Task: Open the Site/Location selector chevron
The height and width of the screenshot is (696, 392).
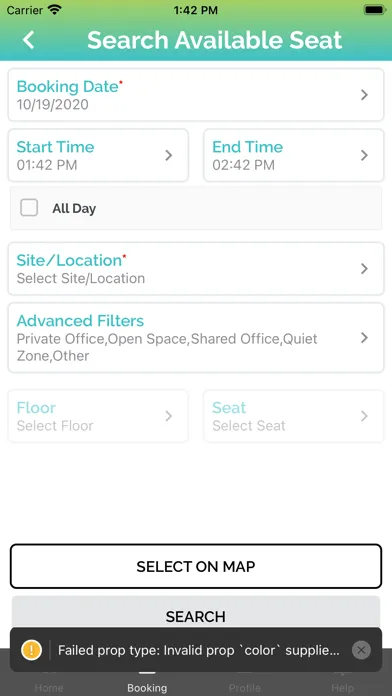Action: tap(364, 269)
